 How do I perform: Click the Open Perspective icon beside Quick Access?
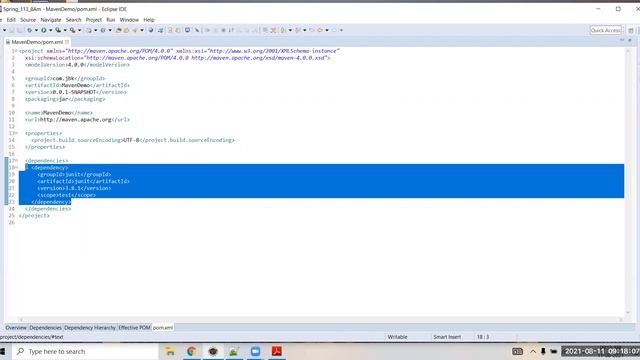click(631, 30)
